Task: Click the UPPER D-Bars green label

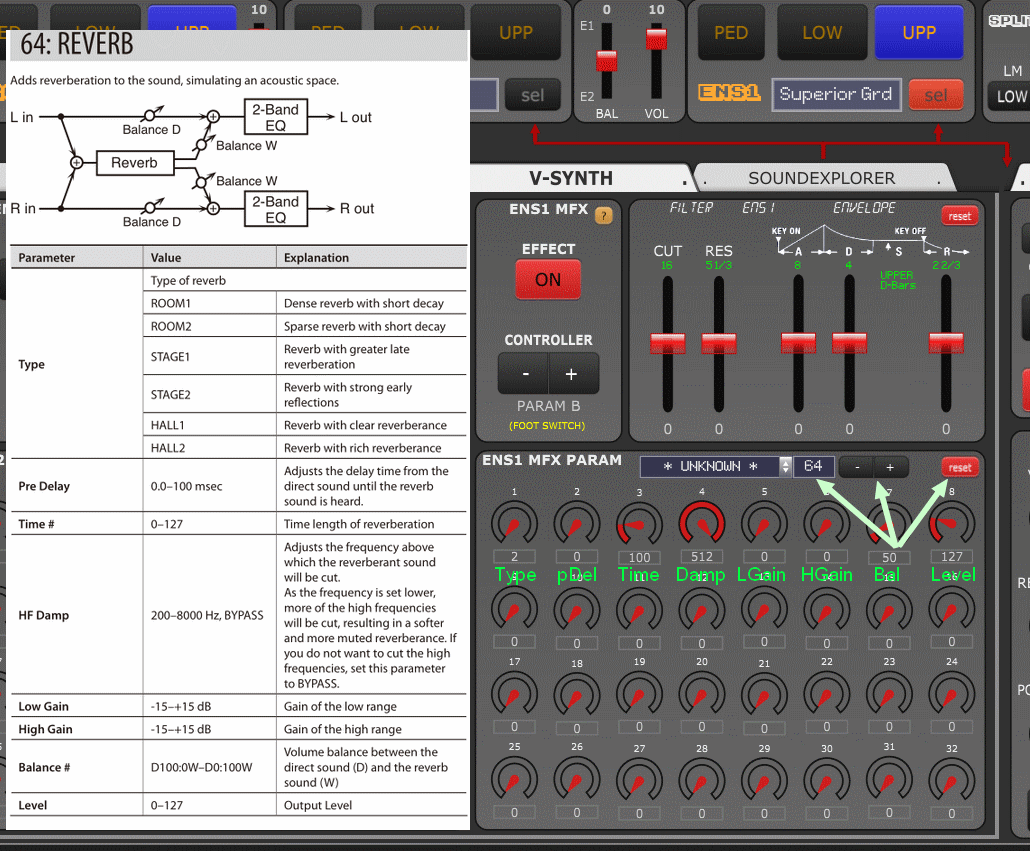Action: point(897,280)
